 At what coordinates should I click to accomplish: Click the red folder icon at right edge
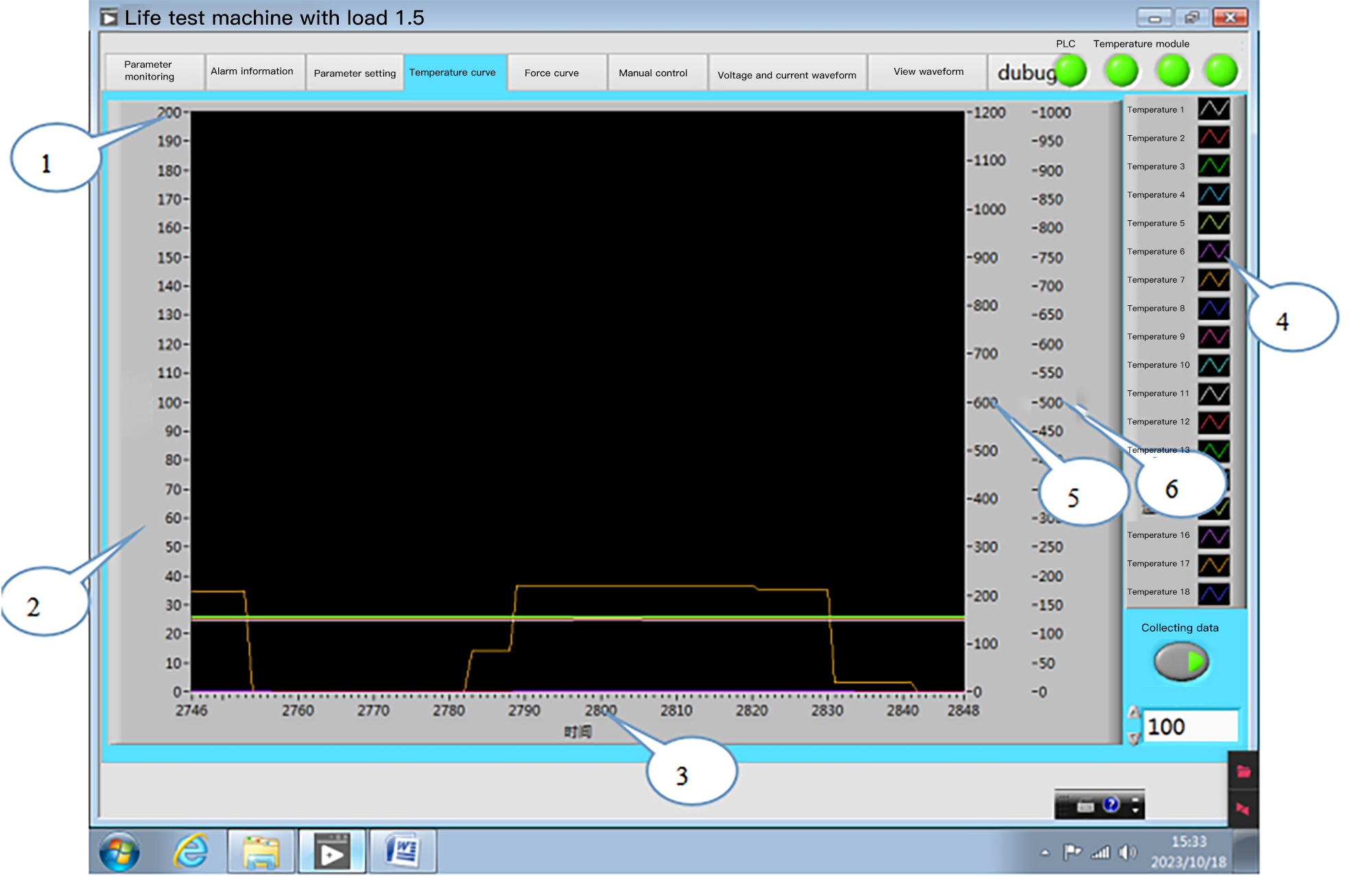coord(1243,772)
